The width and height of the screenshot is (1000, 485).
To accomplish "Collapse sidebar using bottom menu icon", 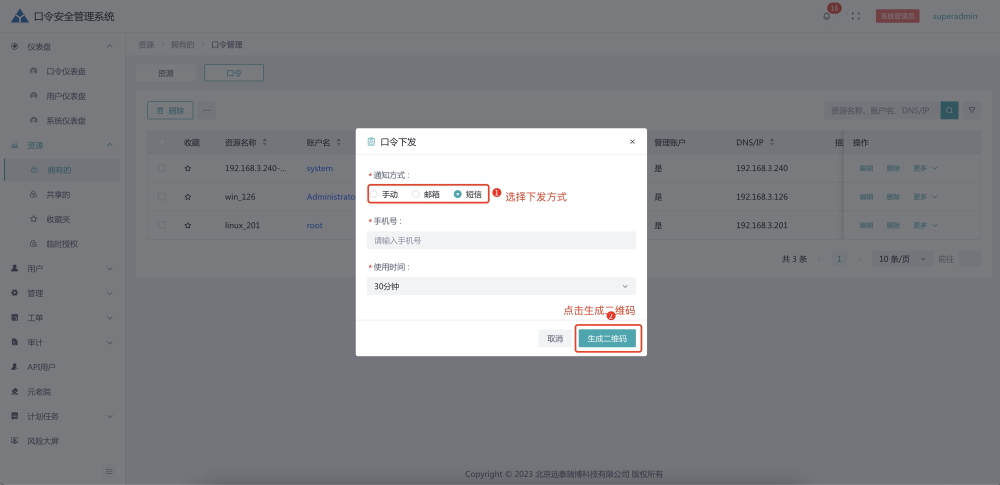I will click(x=109, y=470).
